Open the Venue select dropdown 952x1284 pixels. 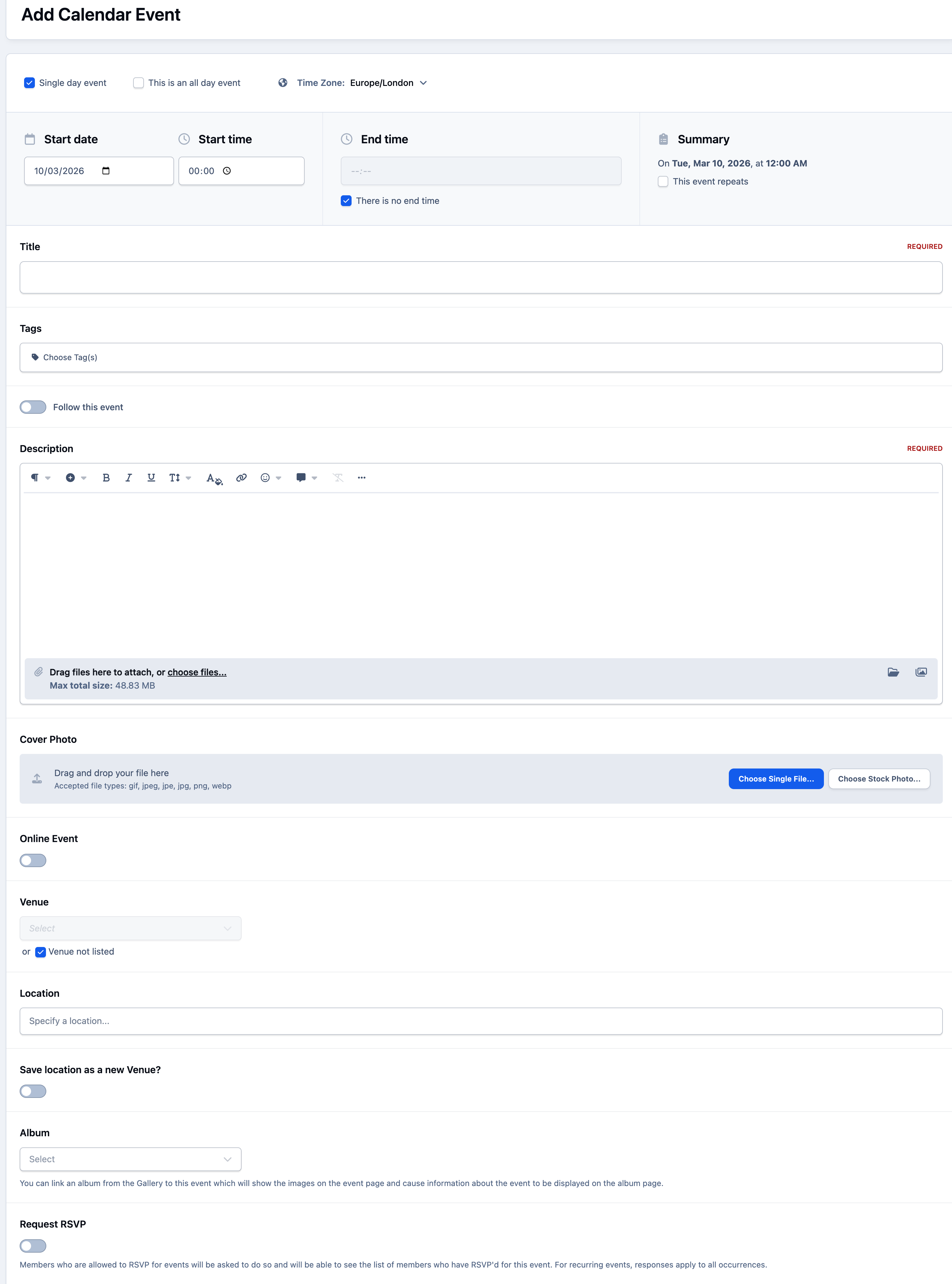pos(131,928)
